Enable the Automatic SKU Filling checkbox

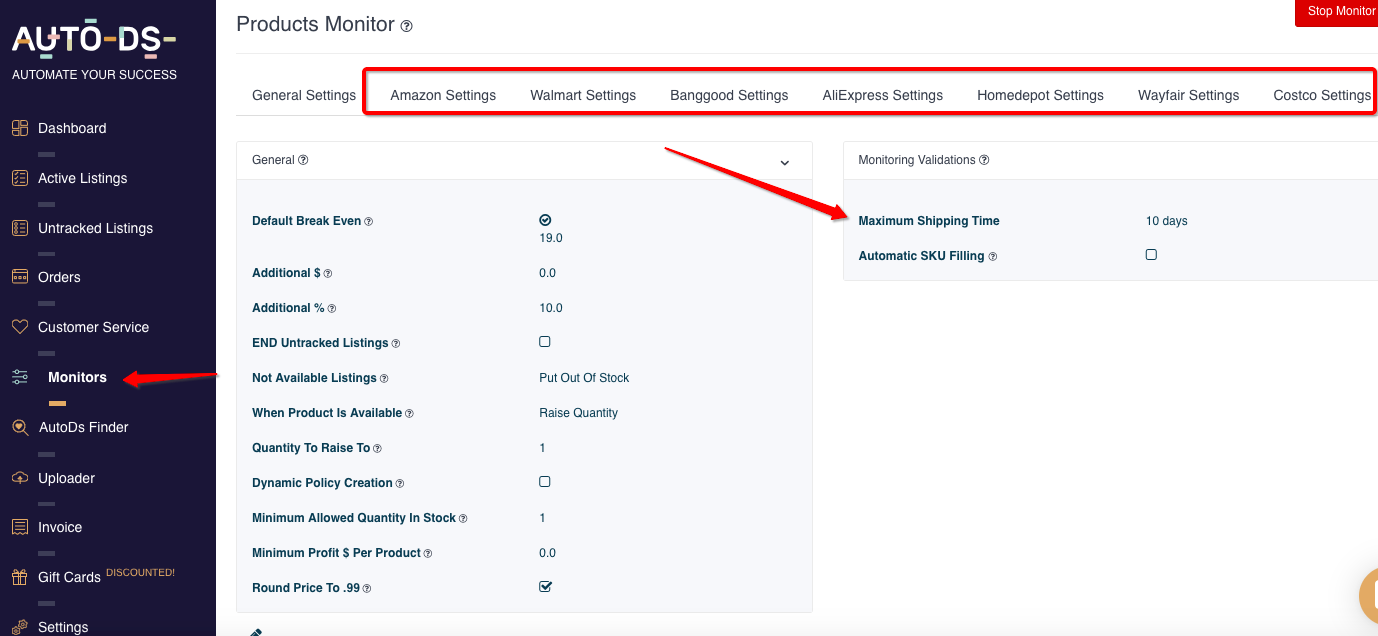pos(1151,255)
